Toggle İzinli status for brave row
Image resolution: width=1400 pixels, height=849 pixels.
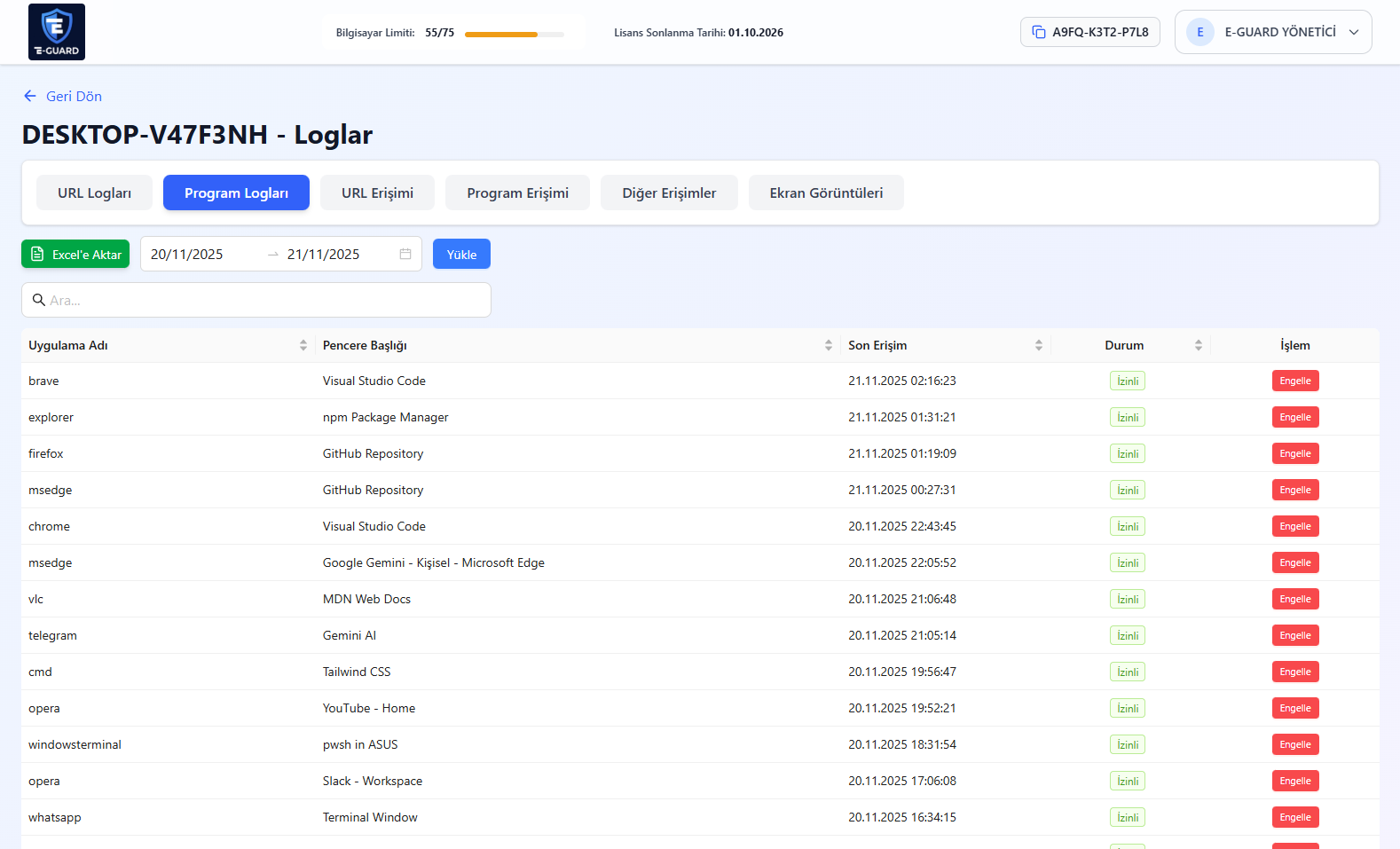click(x=1127, y=381)
